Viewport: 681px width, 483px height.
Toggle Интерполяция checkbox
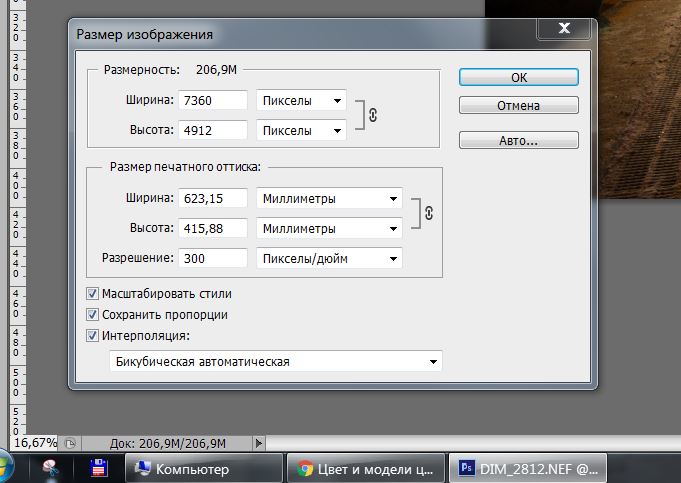pyautogui.click(x=92, y=335)
